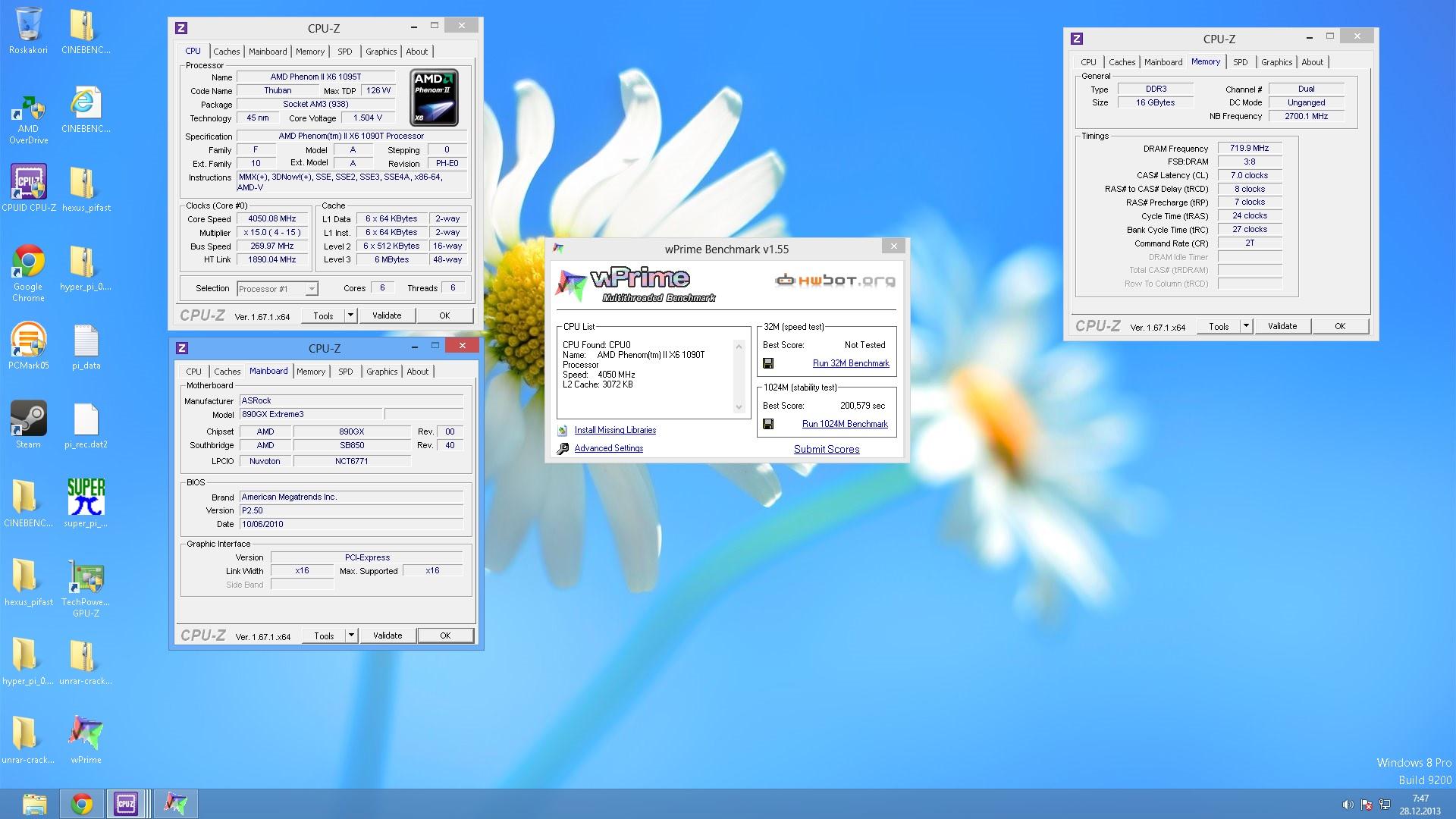Open the AMD OverDrive desktop shortcut
Image resolution: width=1456 pixels, height=819 pixels.
click(x=28, y=119)
